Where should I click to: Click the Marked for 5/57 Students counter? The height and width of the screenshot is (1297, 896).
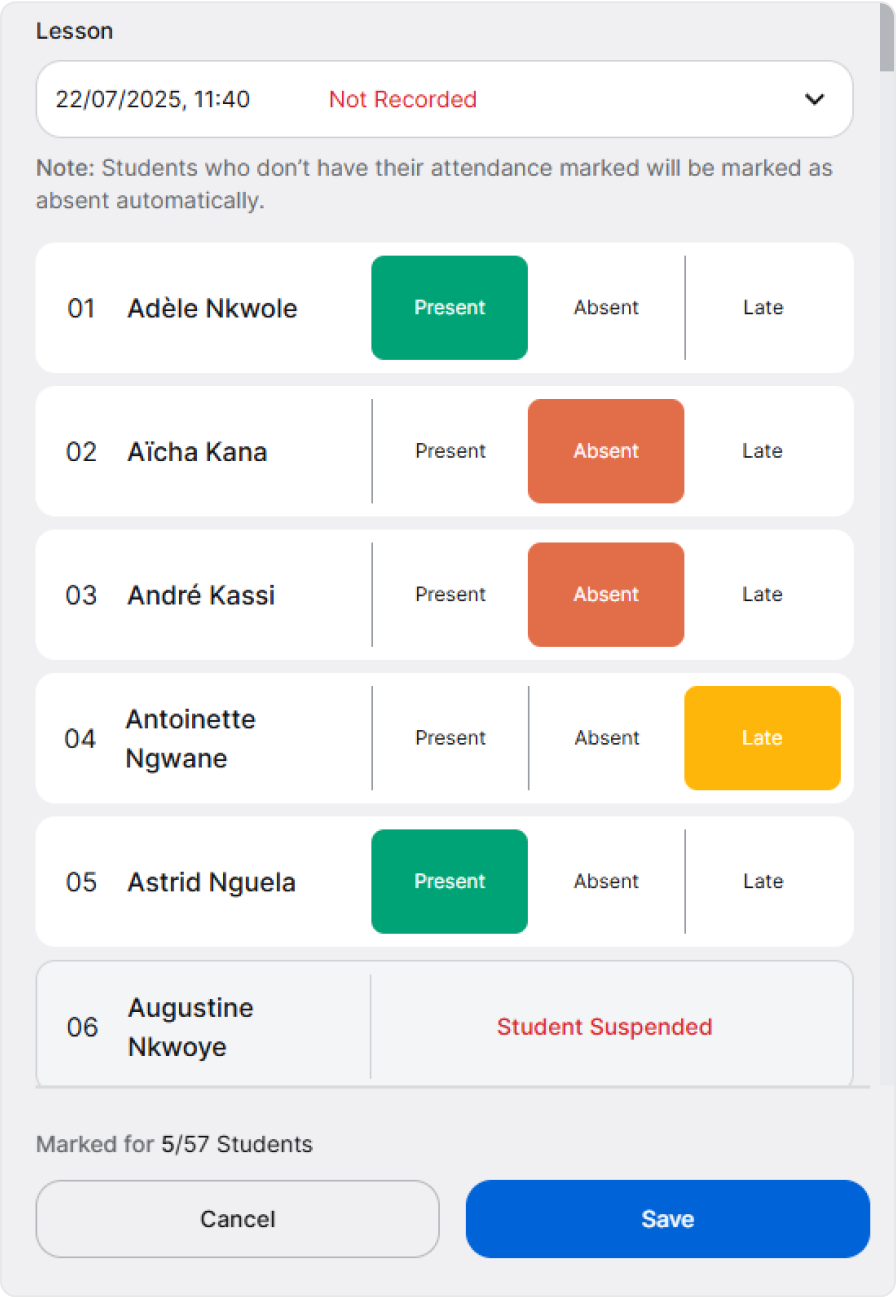(x=173, y=1144)
